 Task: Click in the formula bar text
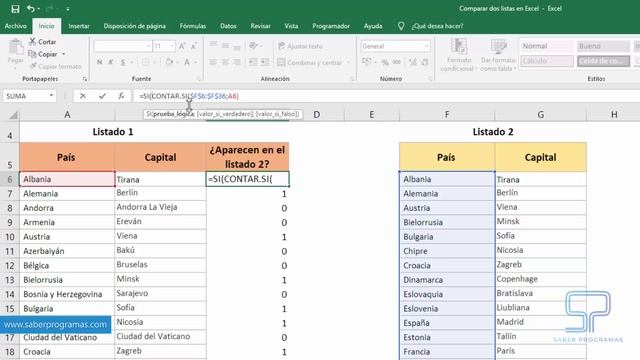[x=189, y=96]
